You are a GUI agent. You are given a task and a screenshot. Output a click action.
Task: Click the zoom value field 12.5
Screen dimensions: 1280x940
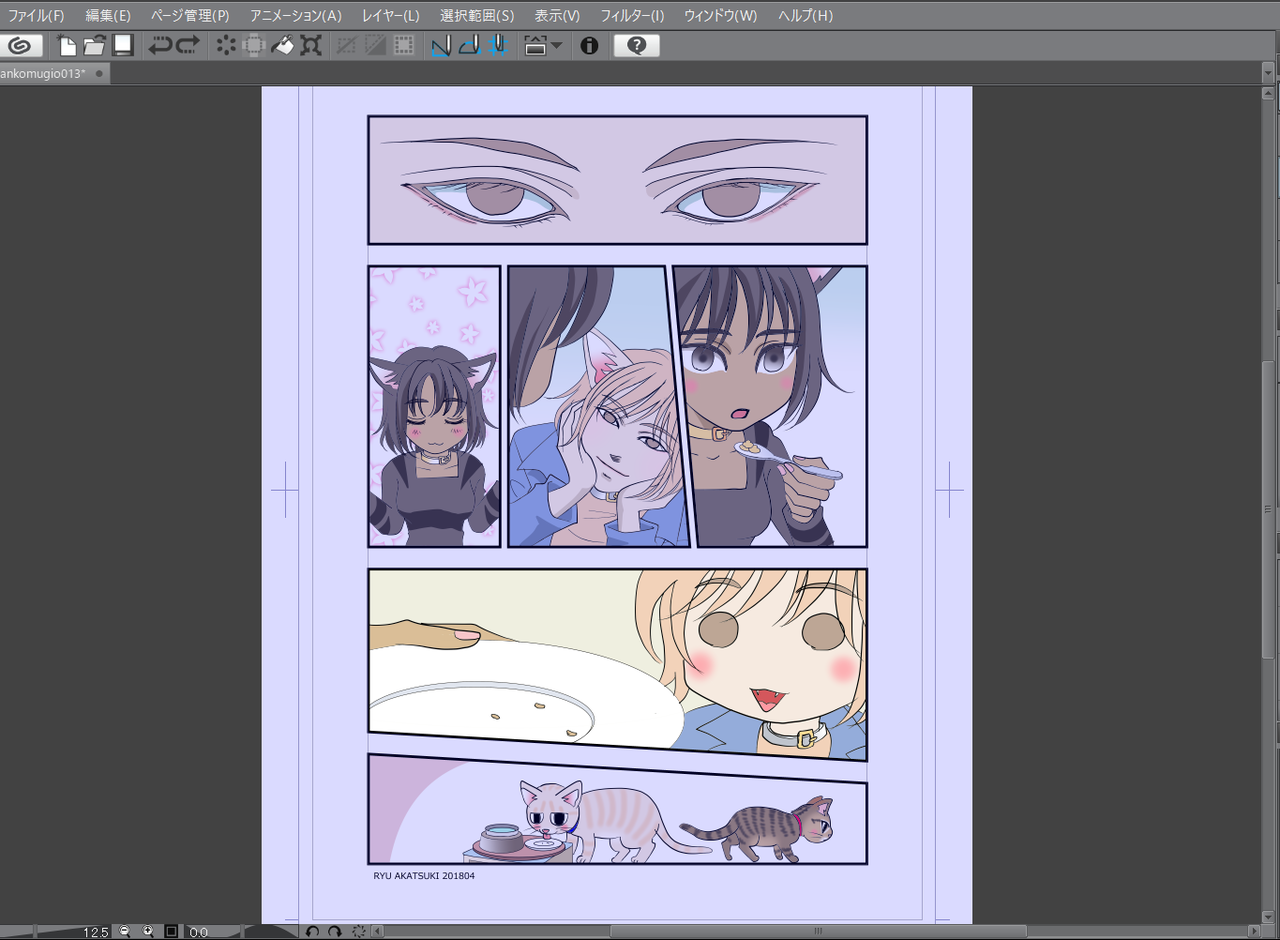[x=95, y=932]
